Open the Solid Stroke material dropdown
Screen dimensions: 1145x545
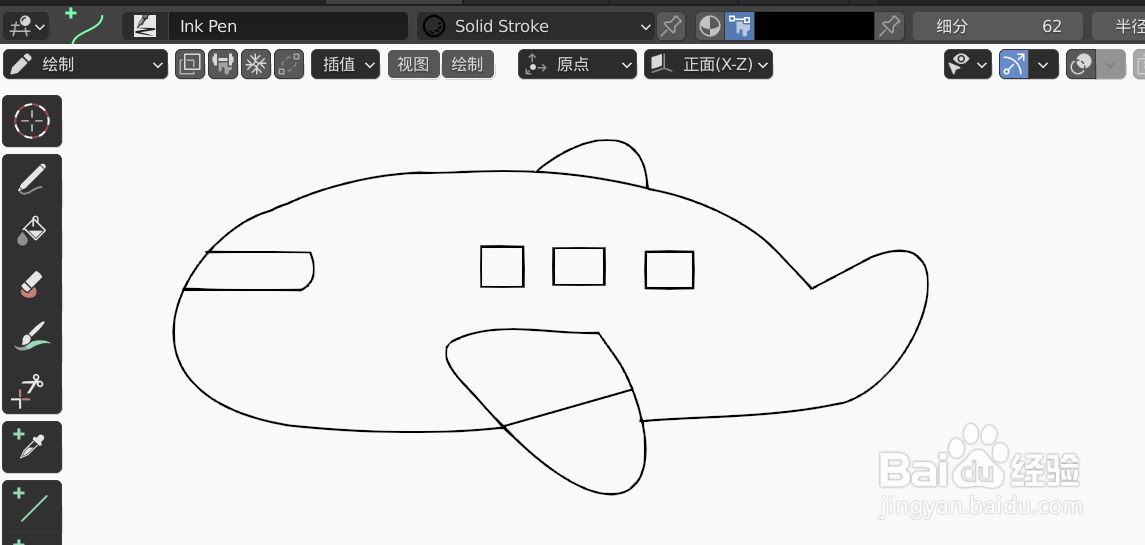[535, 26]
